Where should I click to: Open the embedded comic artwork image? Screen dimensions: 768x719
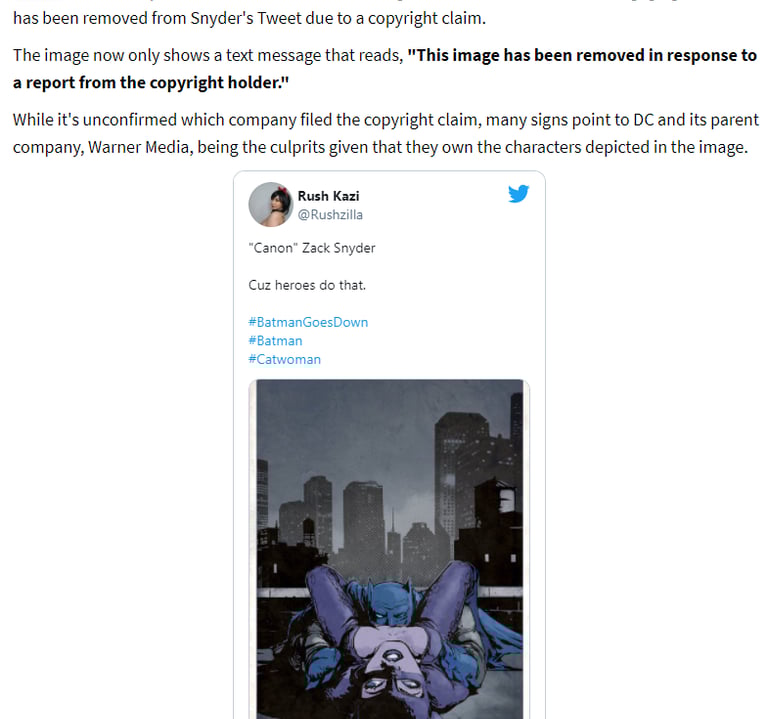click(389, 549)
